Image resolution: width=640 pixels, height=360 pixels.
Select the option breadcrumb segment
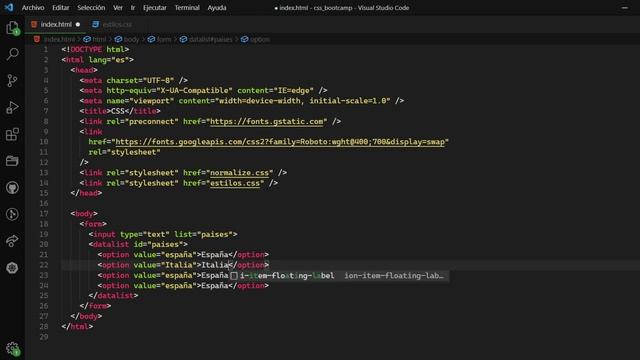tap(260, 39)
